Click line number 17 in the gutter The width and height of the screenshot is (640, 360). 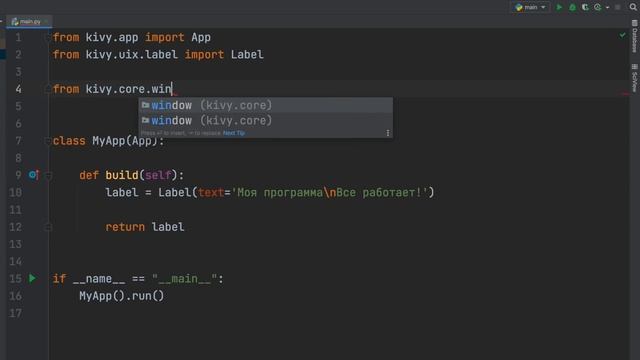tap(16, 313)
